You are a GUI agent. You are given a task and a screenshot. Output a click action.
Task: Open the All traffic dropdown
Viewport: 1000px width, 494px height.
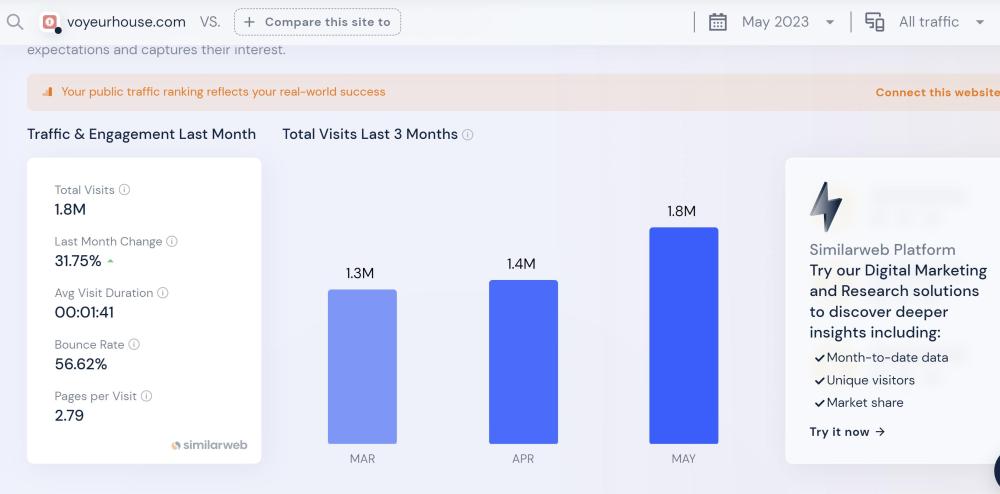point(979,22)
